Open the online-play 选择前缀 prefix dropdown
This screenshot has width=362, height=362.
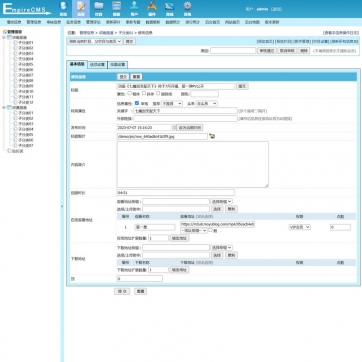tap(221, 201)
